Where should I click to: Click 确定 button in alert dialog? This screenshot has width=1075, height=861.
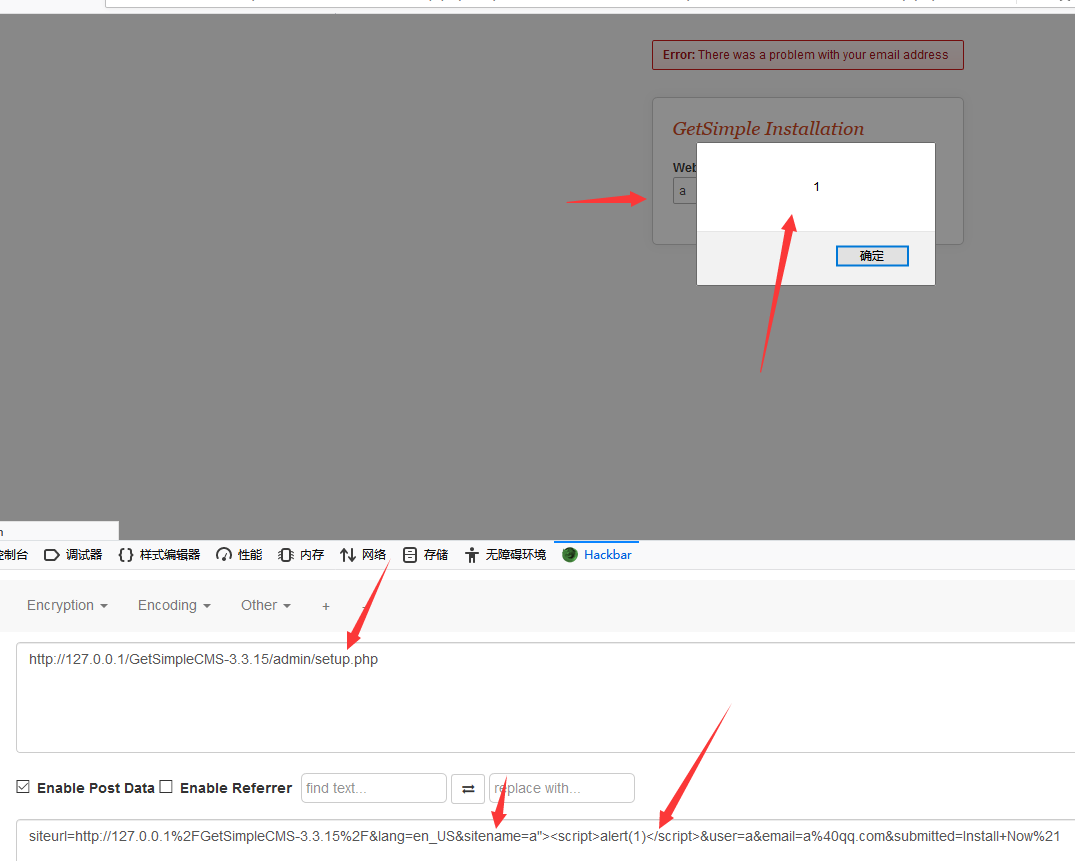pos(871,256)
